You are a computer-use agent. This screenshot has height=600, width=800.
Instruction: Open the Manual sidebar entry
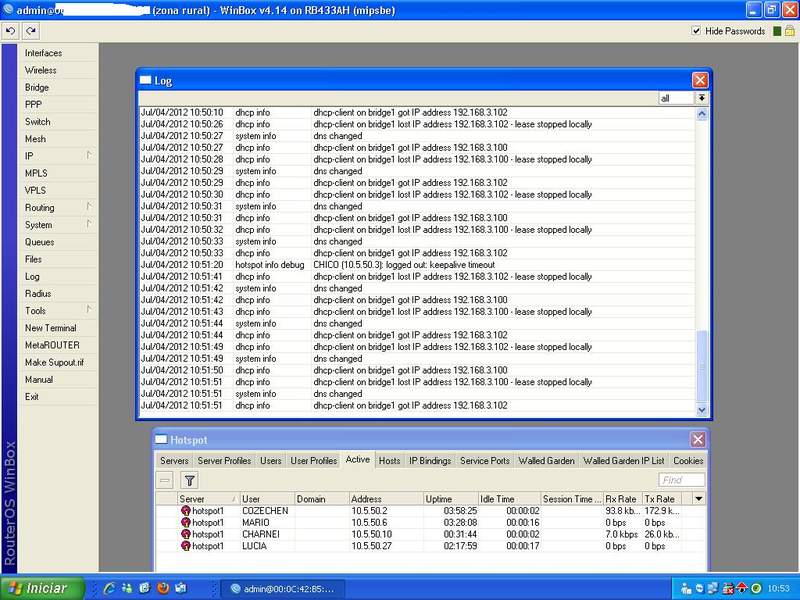[39, 380]
